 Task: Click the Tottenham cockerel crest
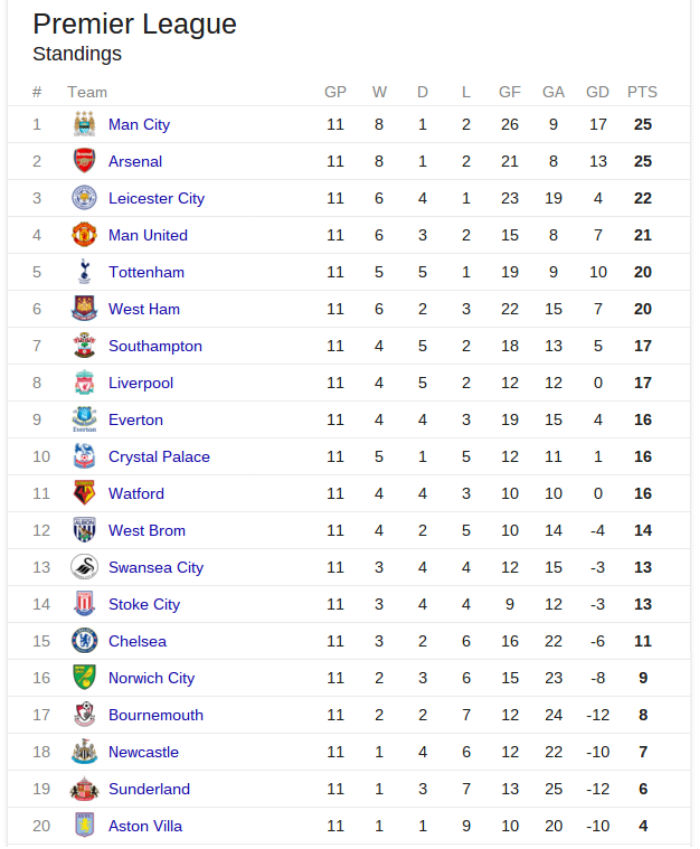[x=84, y=272]
